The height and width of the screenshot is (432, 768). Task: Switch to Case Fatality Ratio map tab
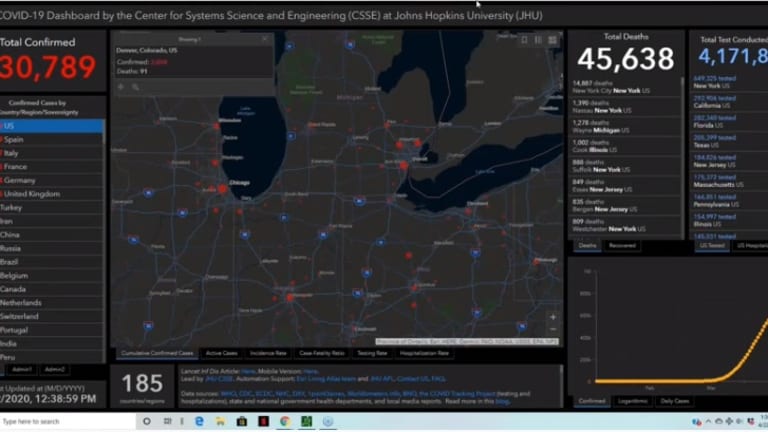(322, 353)
